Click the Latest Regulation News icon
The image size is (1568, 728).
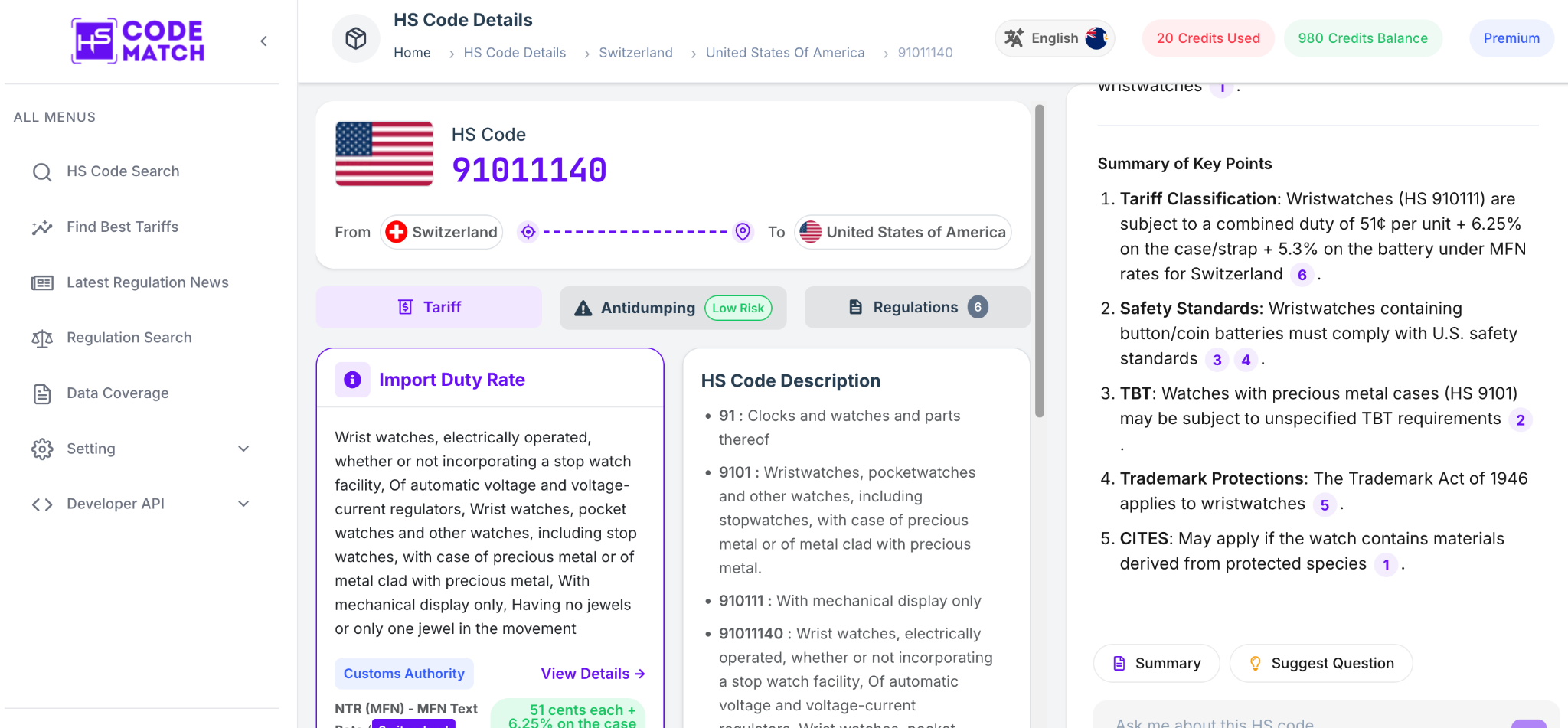(x=42, y=282)
